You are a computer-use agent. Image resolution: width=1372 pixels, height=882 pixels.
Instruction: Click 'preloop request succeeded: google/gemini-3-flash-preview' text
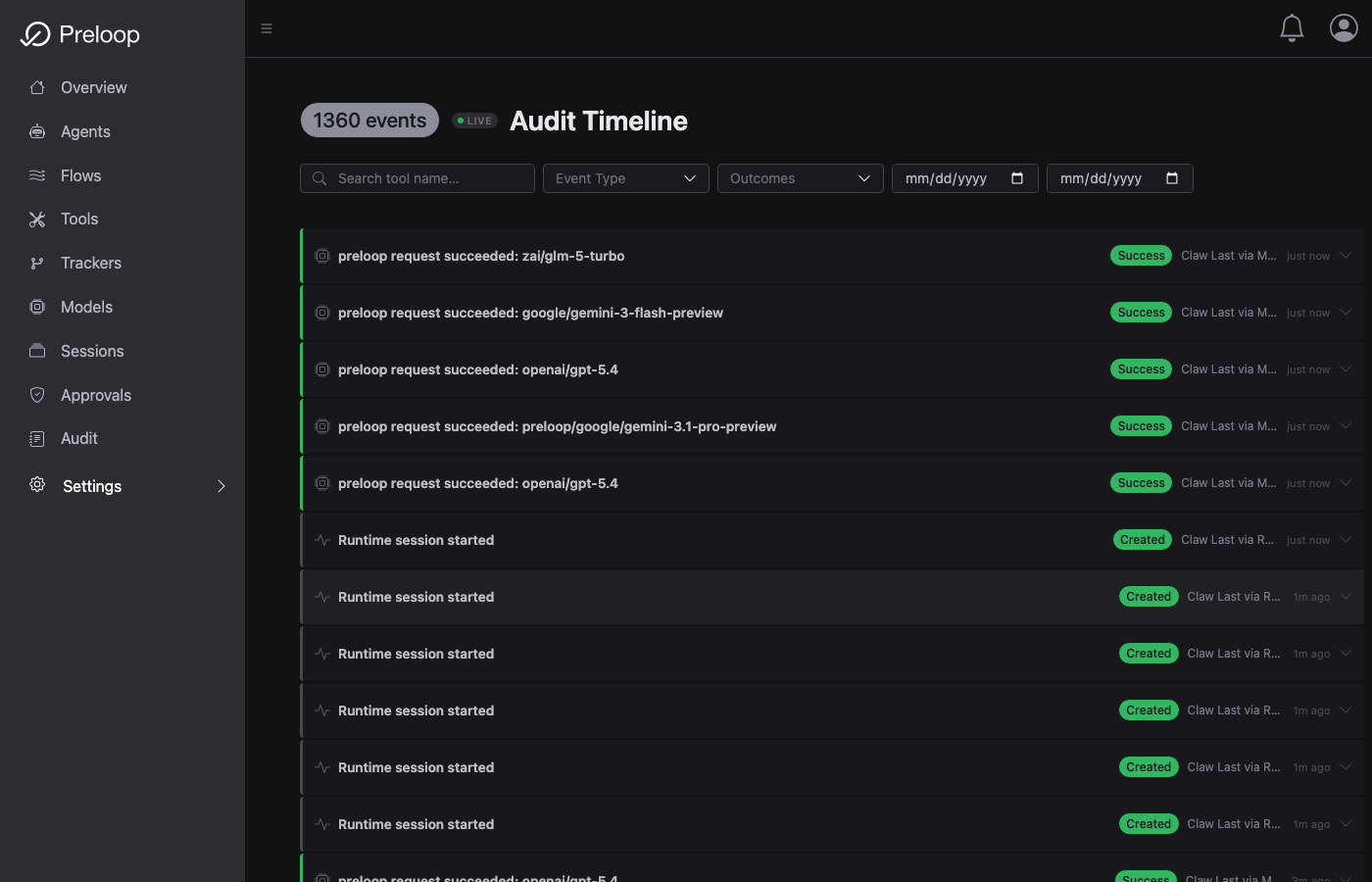pyautogui.click(x=530, y=313)
